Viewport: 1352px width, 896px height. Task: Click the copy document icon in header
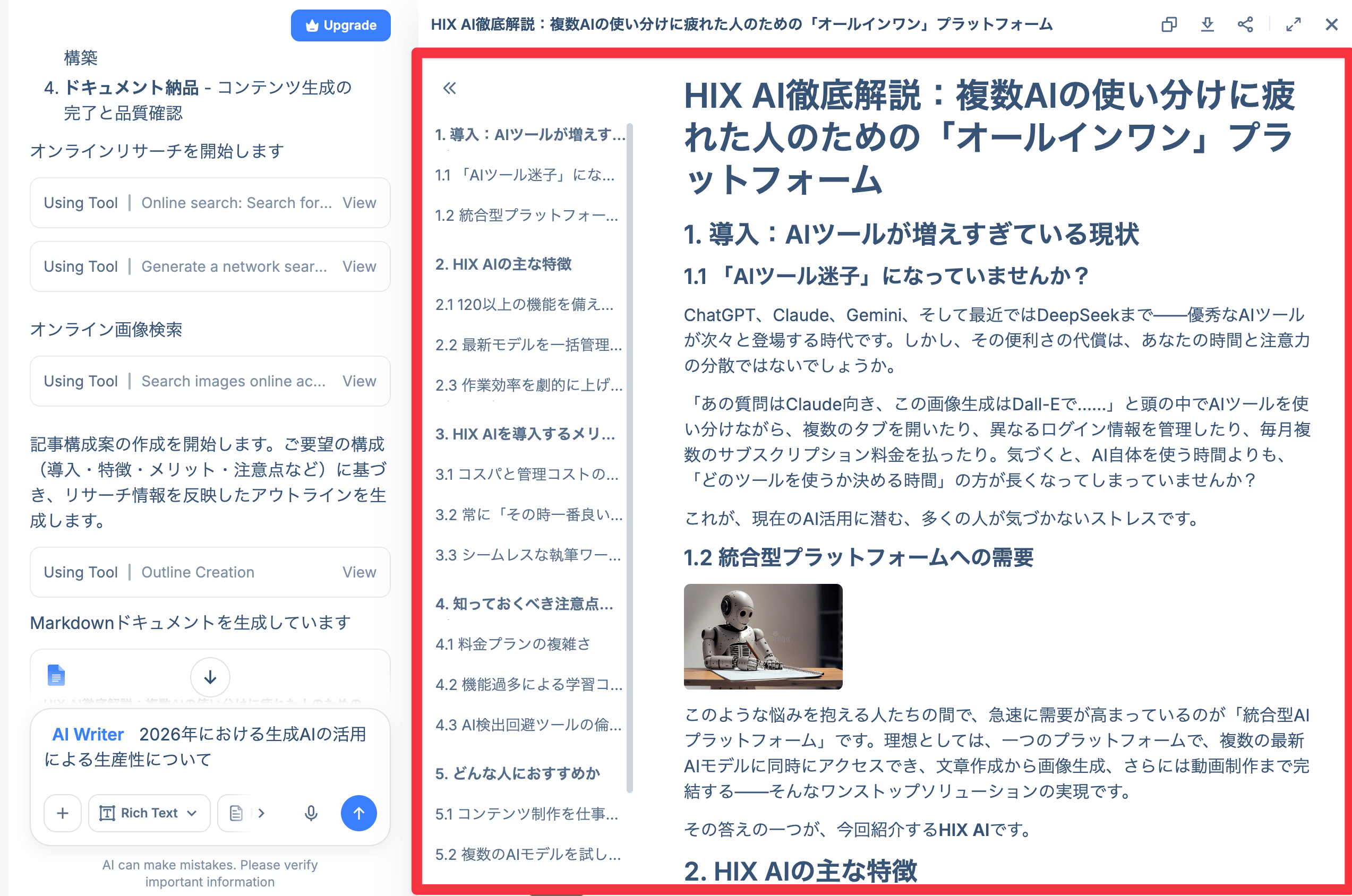click(x=1168, y=24)
